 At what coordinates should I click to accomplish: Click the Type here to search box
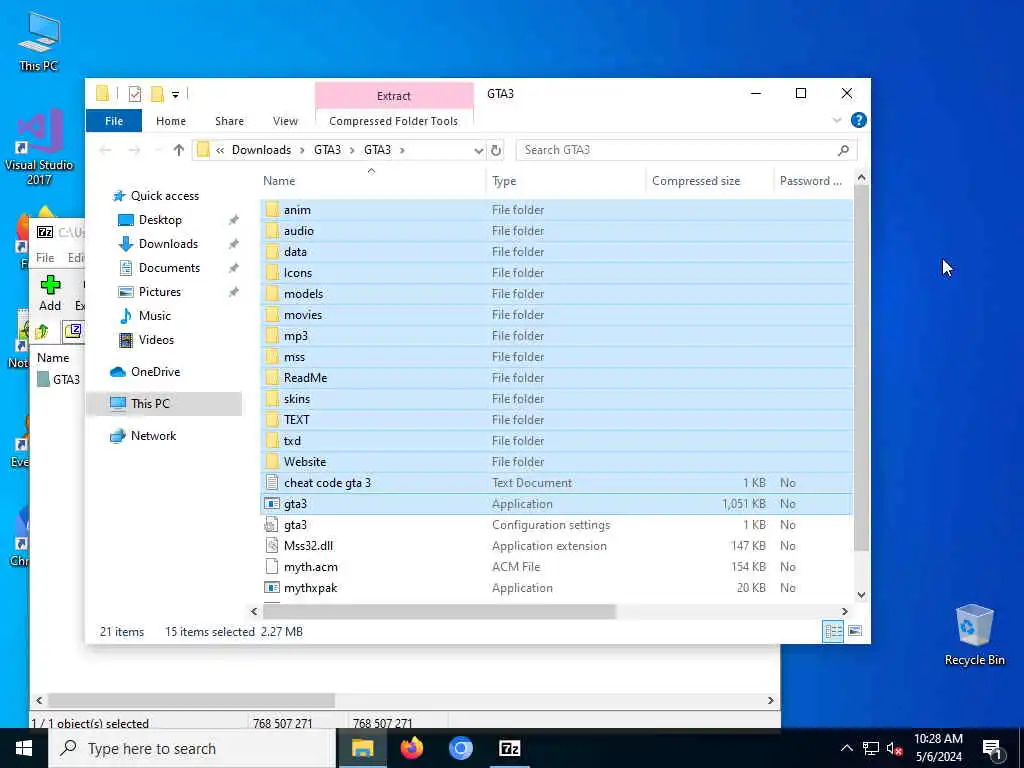coord(193,748)
